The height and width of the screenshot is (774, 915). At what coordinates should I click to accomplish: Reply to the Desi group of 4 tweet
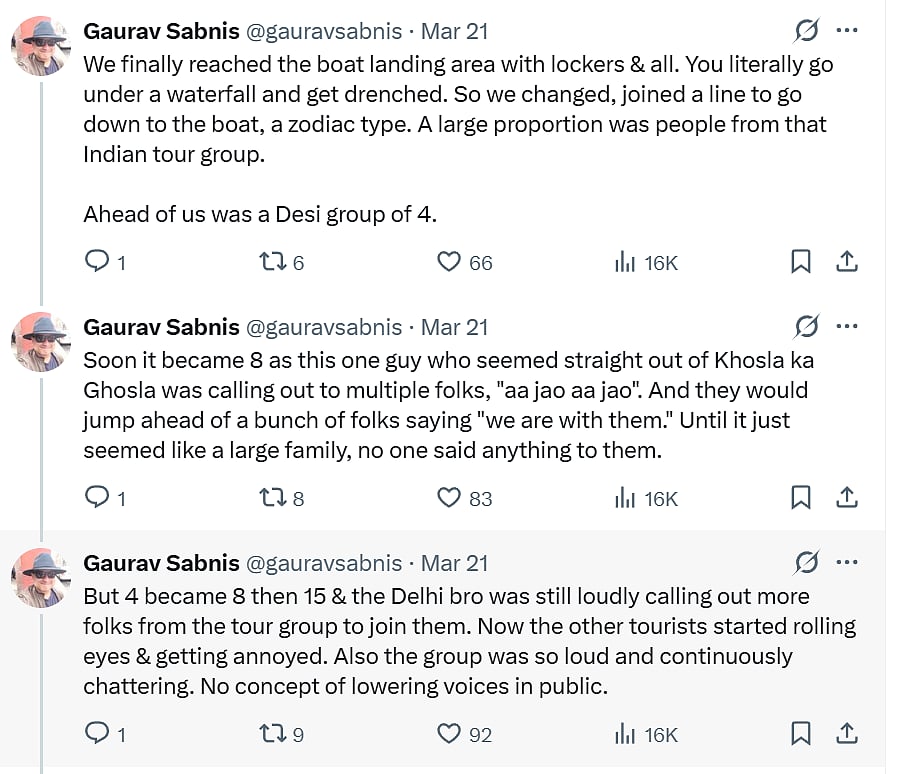point(97,262)
